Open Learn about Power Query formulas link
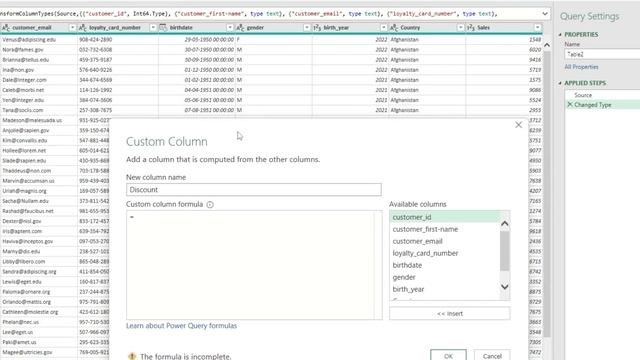Viewport: 640px width, 360px height. 181,326
